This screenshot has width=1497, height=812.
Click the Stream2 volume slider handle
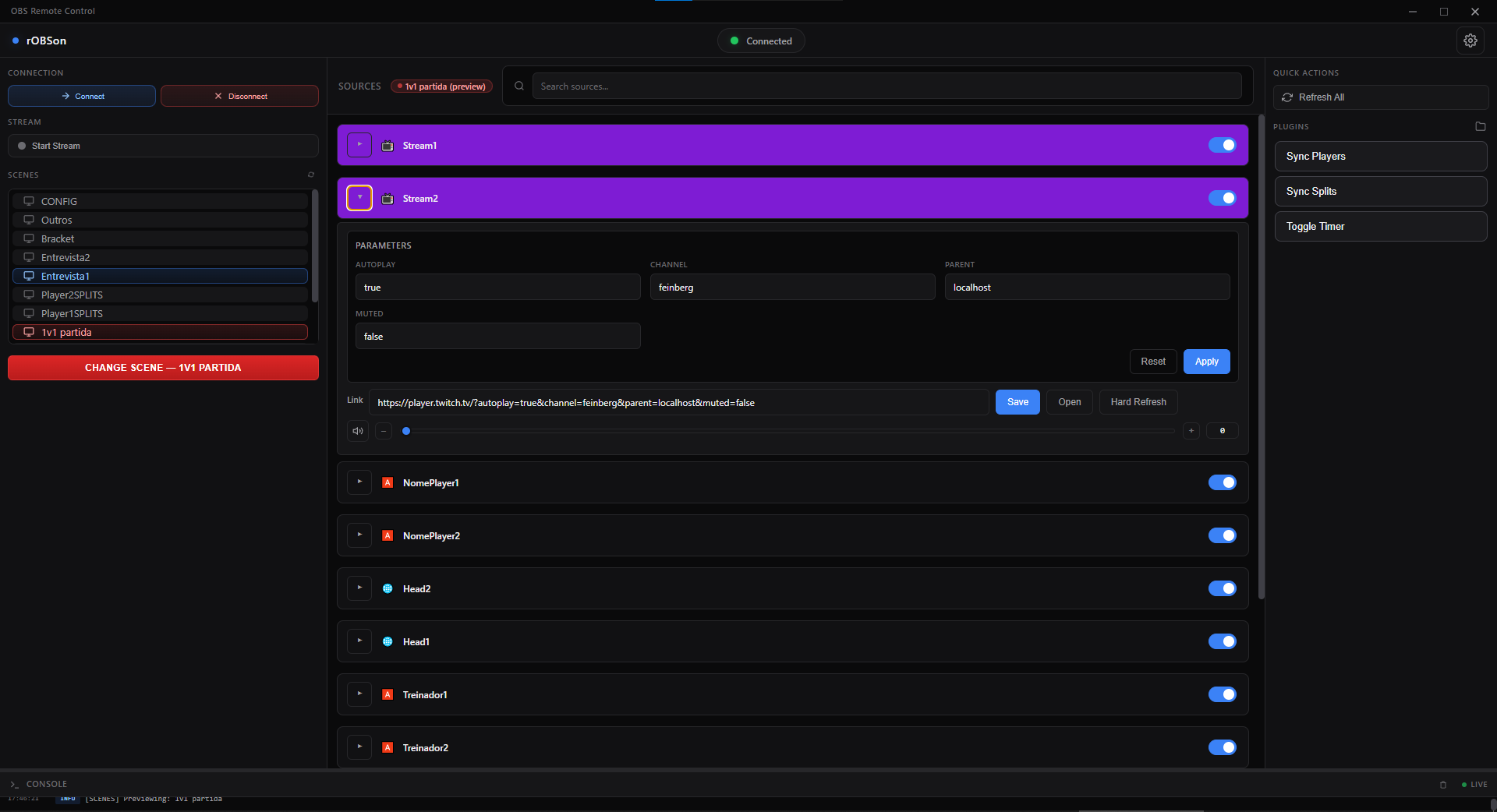pos(406,431)
